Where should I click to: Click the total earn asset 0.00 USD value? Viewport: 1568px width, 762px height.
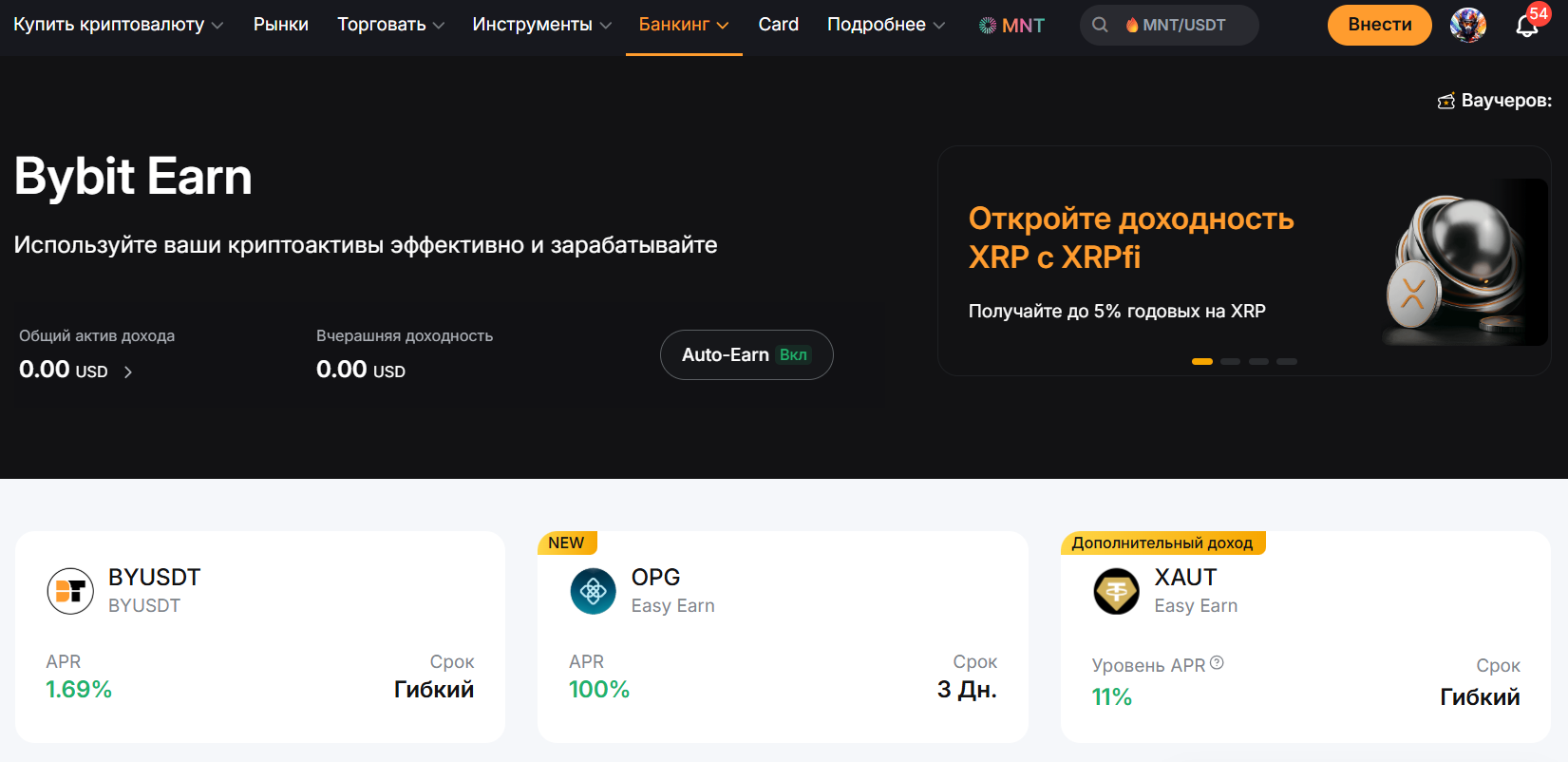coord(64,370)
